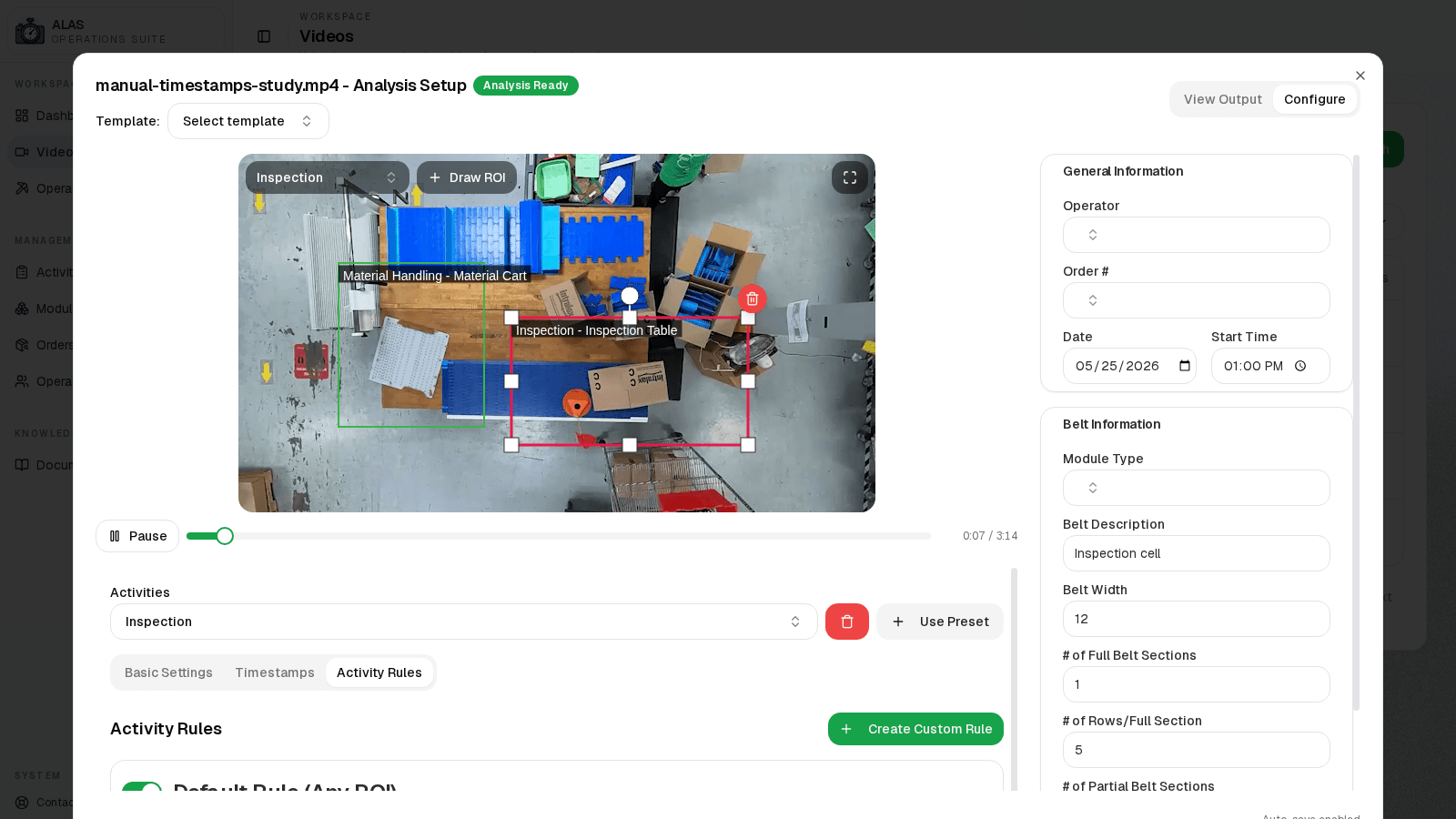This screenshot has height=819, width=1456.
Task: Open the Timestamps tab
Action: [275, 672]
